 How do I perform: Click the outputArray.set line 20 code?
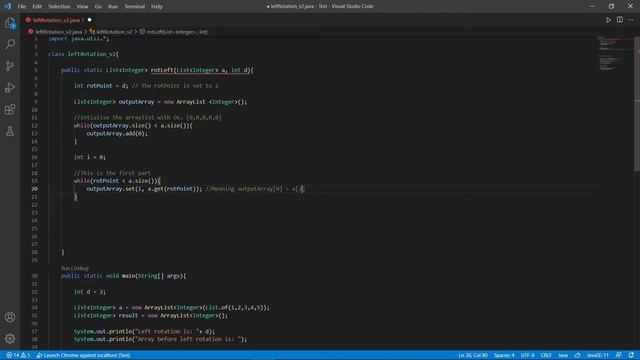(x=144, y=189)
